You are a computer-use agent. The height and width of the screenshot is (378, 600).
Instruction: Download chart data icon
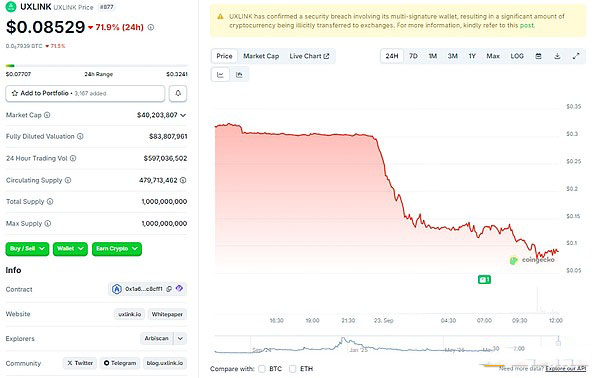[x=557, y=56]
